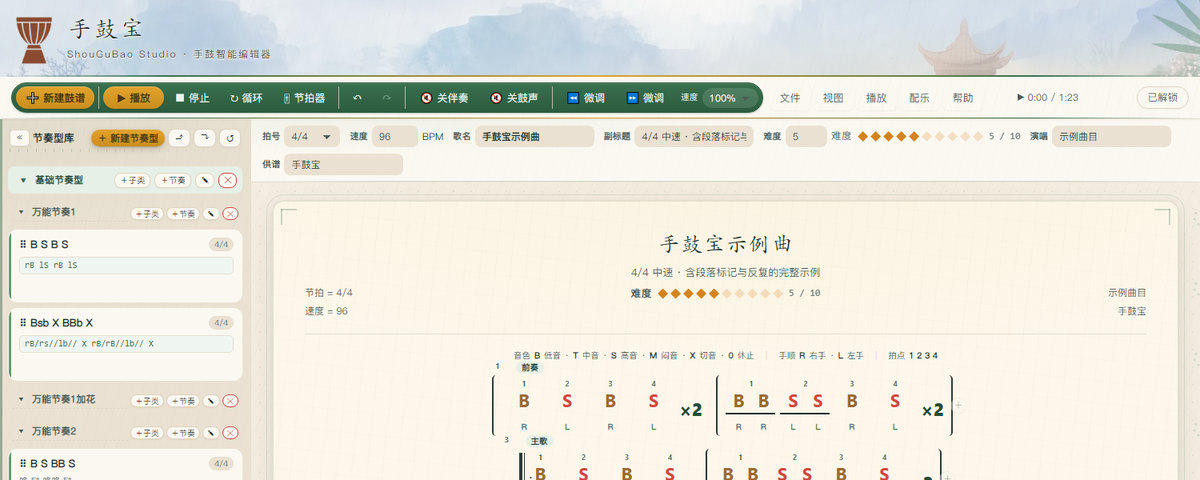Viewport: 1200px width, 480px height.
Task: Edit 万能节奏2 with the pencil icon
Action: pos(211,433)
